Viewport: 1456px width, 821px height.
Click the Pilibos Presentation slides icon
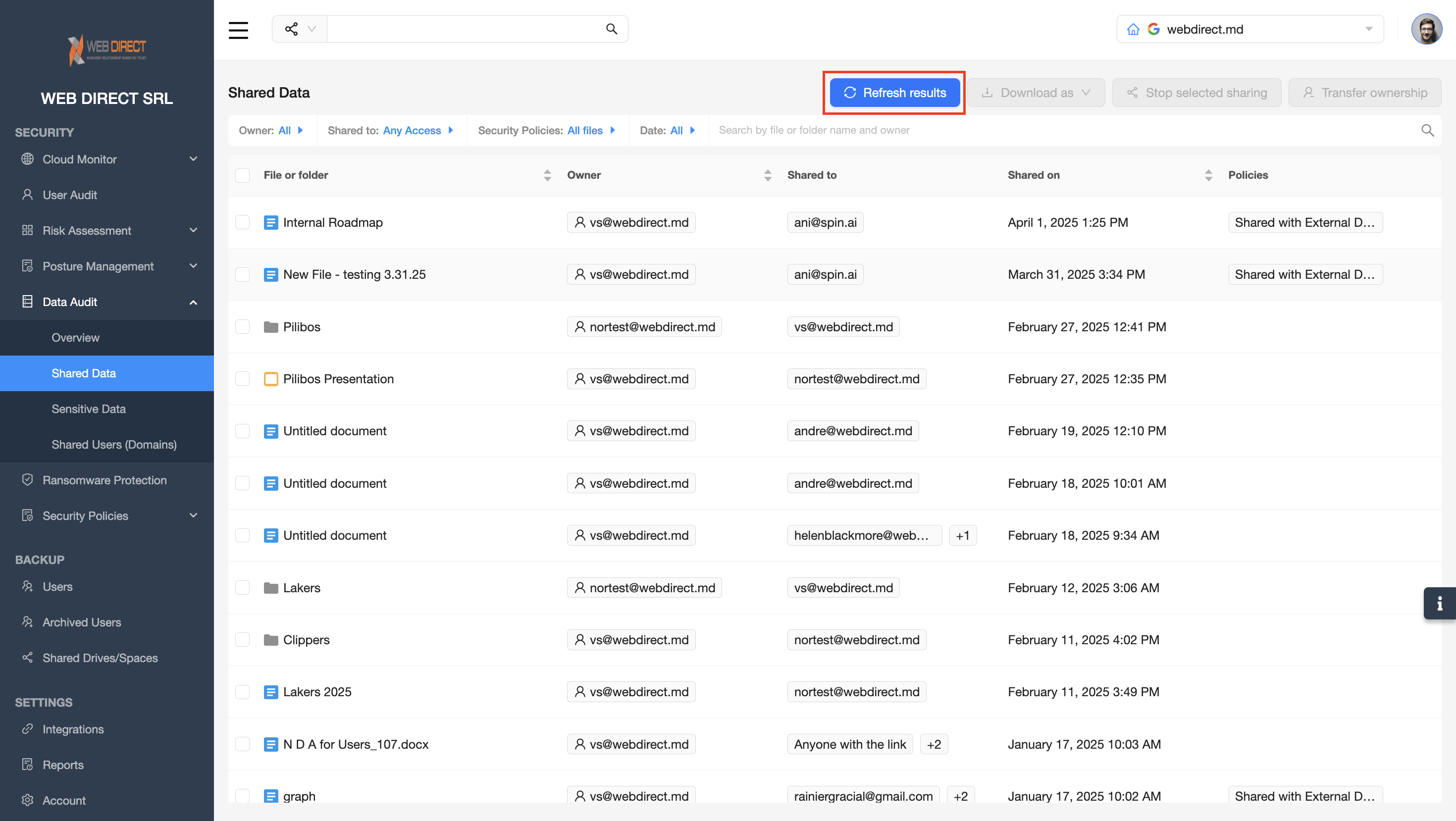271,379
